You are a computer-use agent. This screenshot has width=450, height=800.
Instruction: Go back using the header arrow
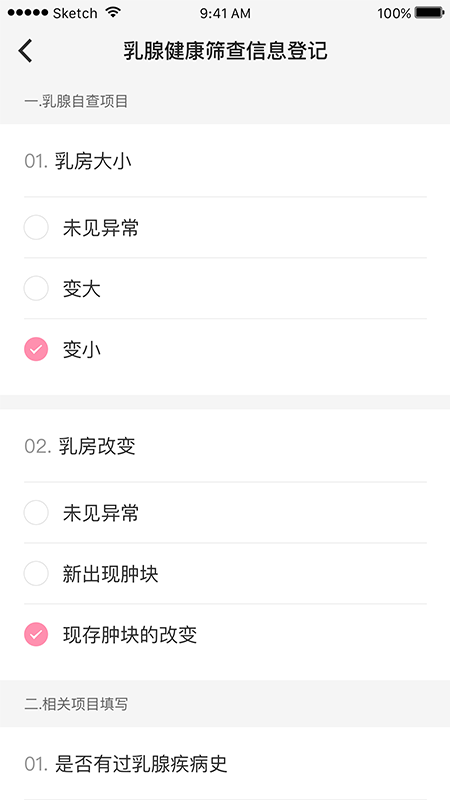coord(25,51)
